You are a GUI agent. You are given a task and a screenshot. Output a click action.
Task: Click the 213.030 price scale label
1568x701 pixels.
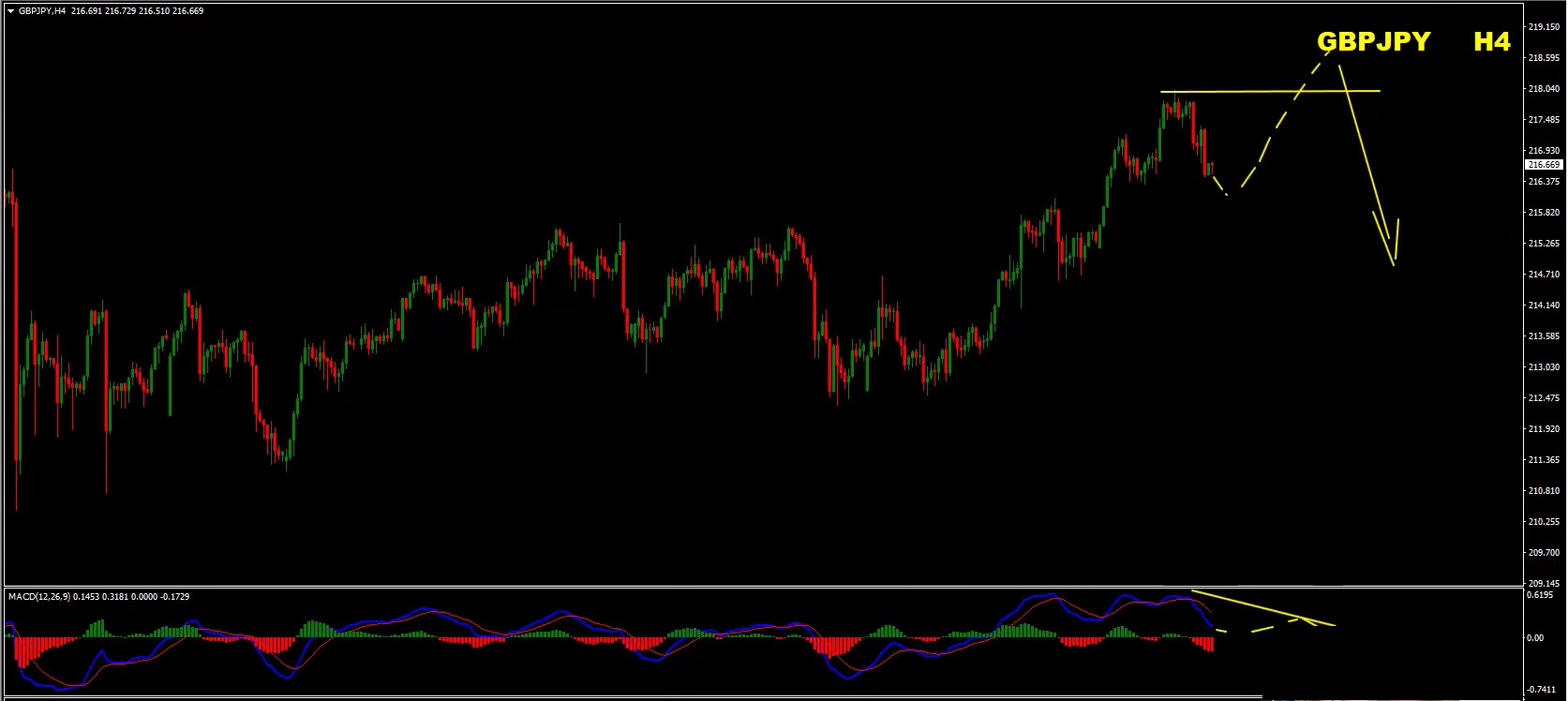(1544, 367)
